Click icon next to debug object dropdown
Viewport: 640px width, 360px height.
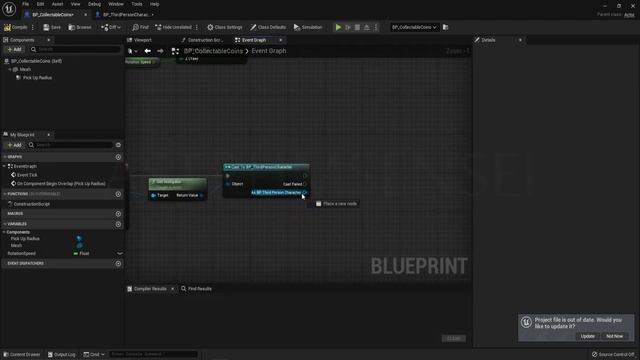point(446,27)
